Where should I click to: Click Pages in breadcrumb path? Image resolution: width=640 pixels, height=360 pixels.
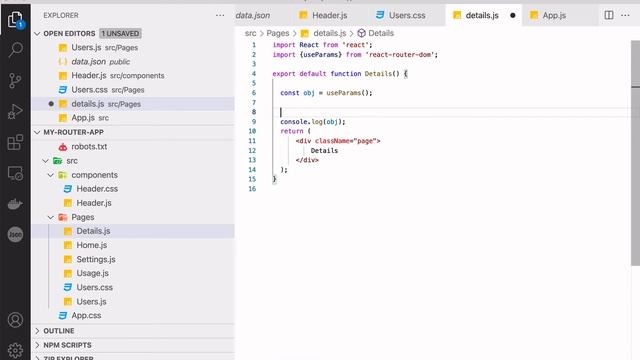(278, 33)
